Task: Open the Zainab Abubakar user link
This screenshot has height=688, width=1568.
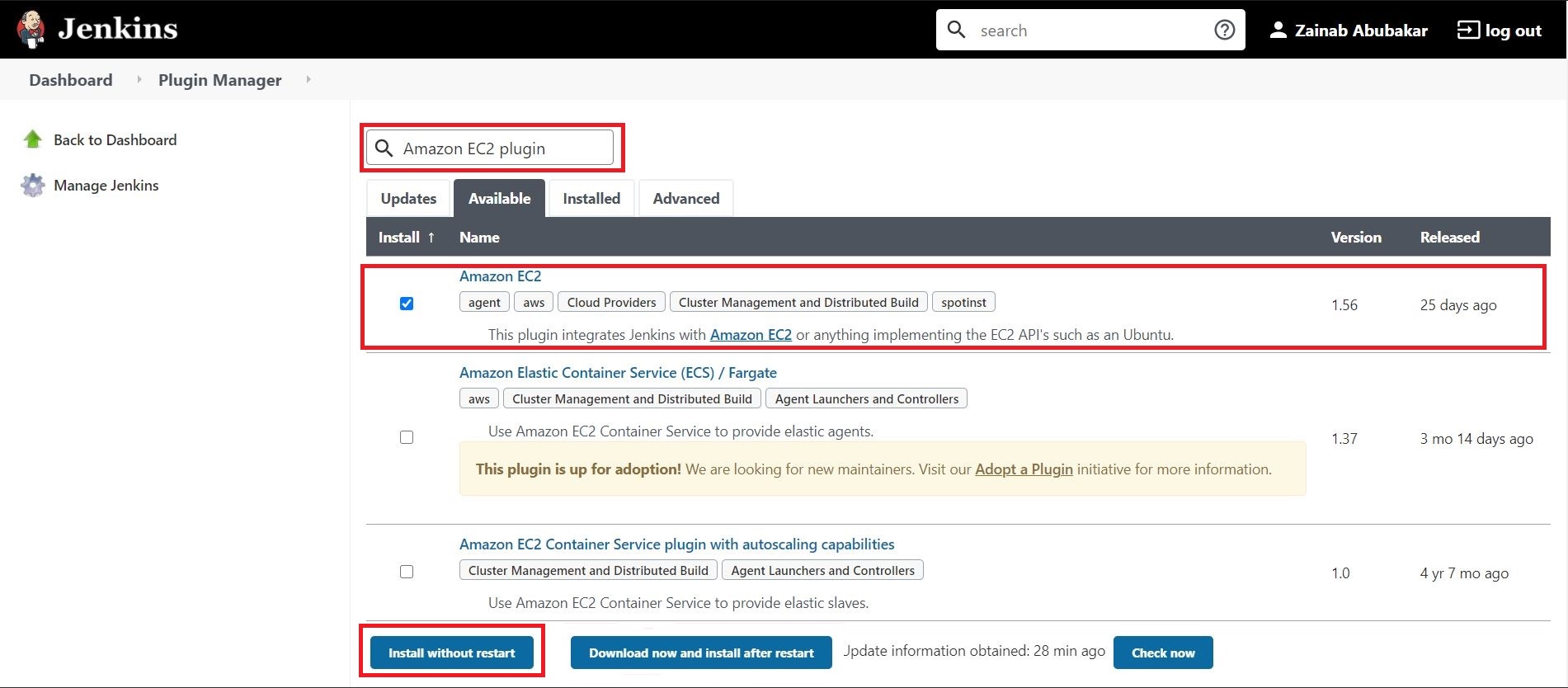Action: click(1361, 31)
